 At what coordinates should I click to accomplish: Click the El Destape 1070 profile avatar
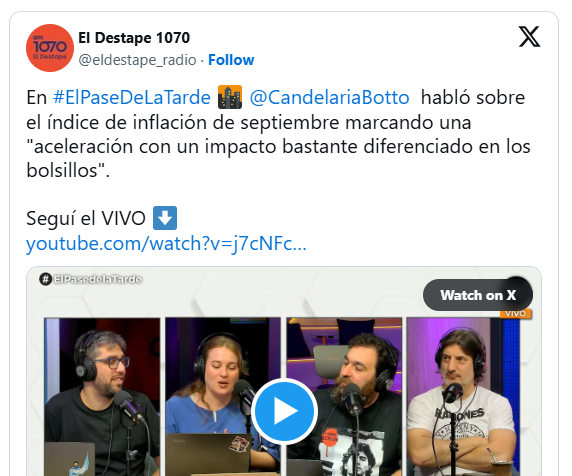(x=50, y=48)
